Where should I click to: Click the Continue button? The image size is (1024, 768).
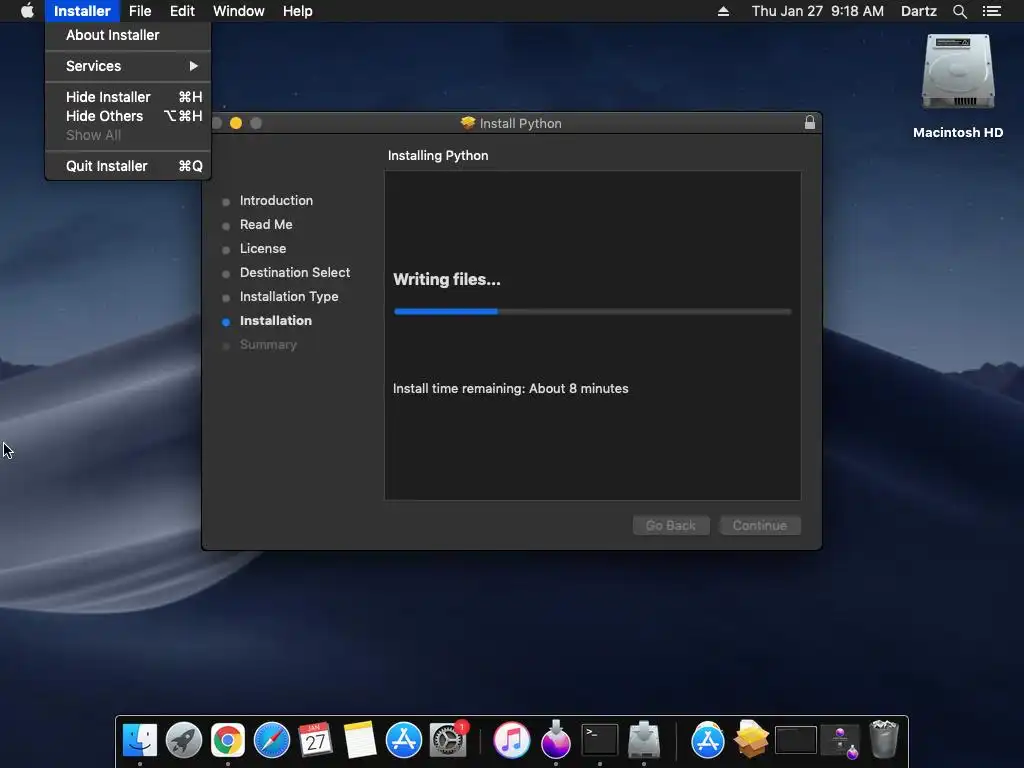760,526
